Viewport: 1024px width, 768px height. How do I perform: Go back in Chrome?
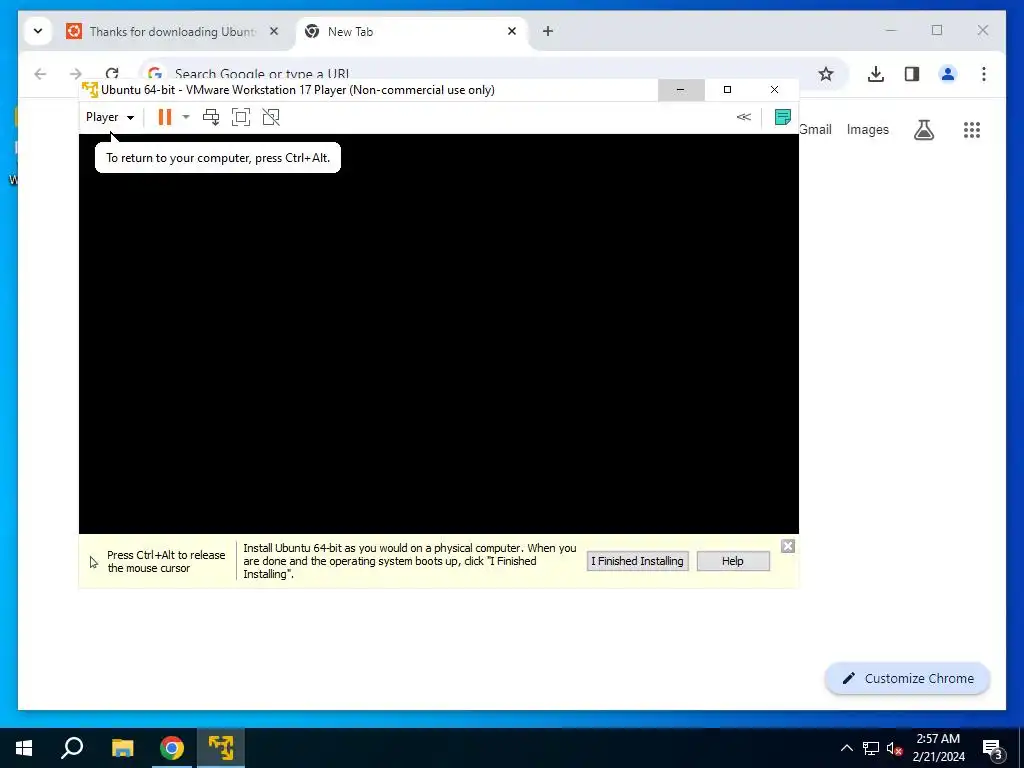40,74
